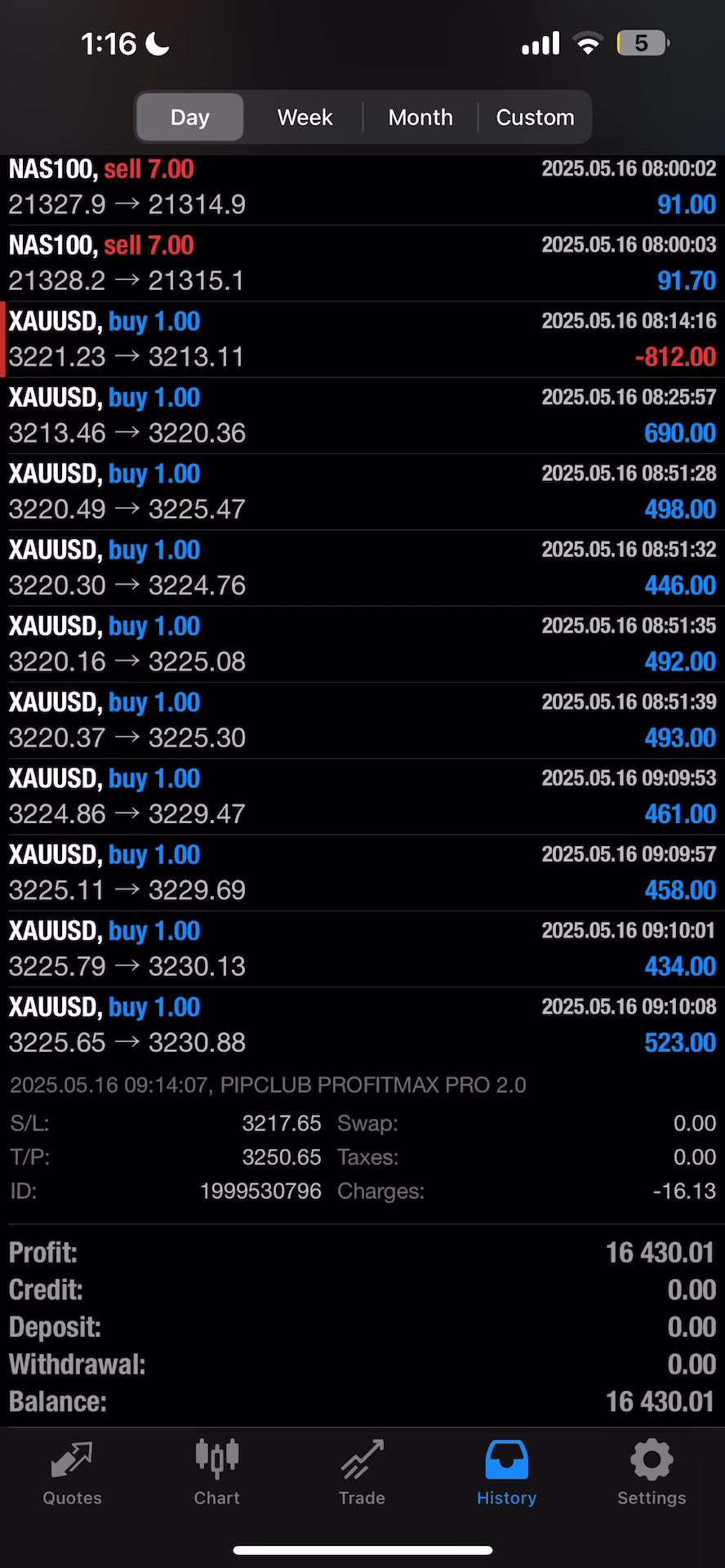
Task: Select the Day period tab
Action: point(190,117)
